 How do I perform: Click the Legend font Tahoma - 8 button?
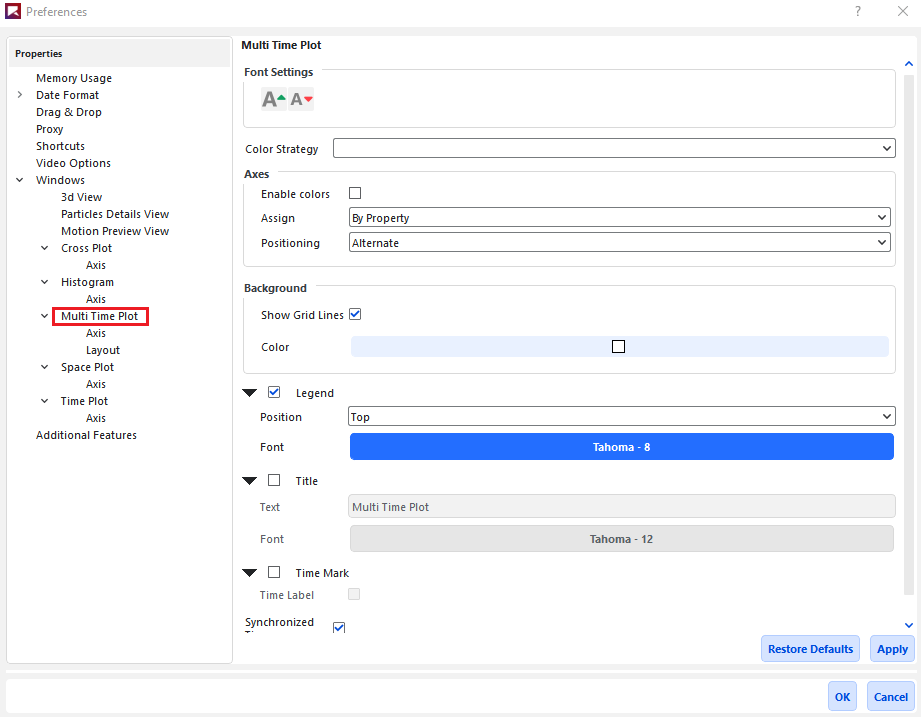[621, 447]
